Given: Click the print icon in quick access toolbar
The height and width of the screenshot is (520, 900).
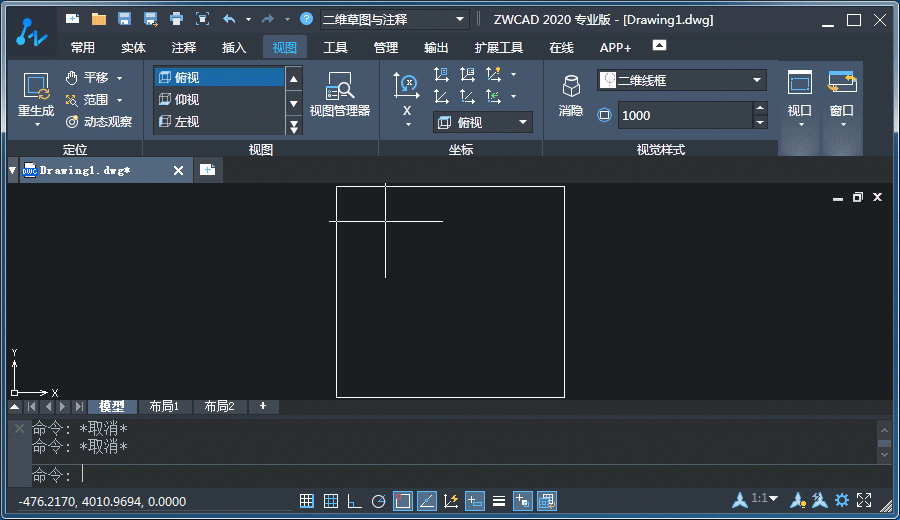Looking at the screenshot, I should 176,19.
